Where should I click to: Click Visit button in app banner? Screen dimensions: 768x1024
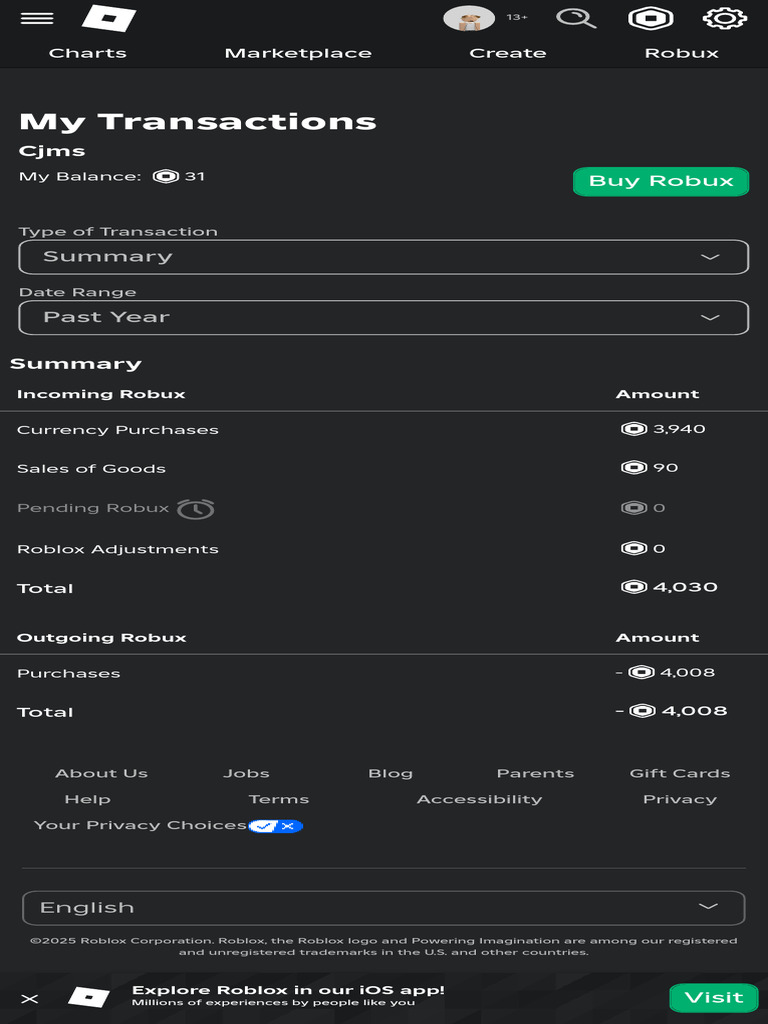[714, 998]
